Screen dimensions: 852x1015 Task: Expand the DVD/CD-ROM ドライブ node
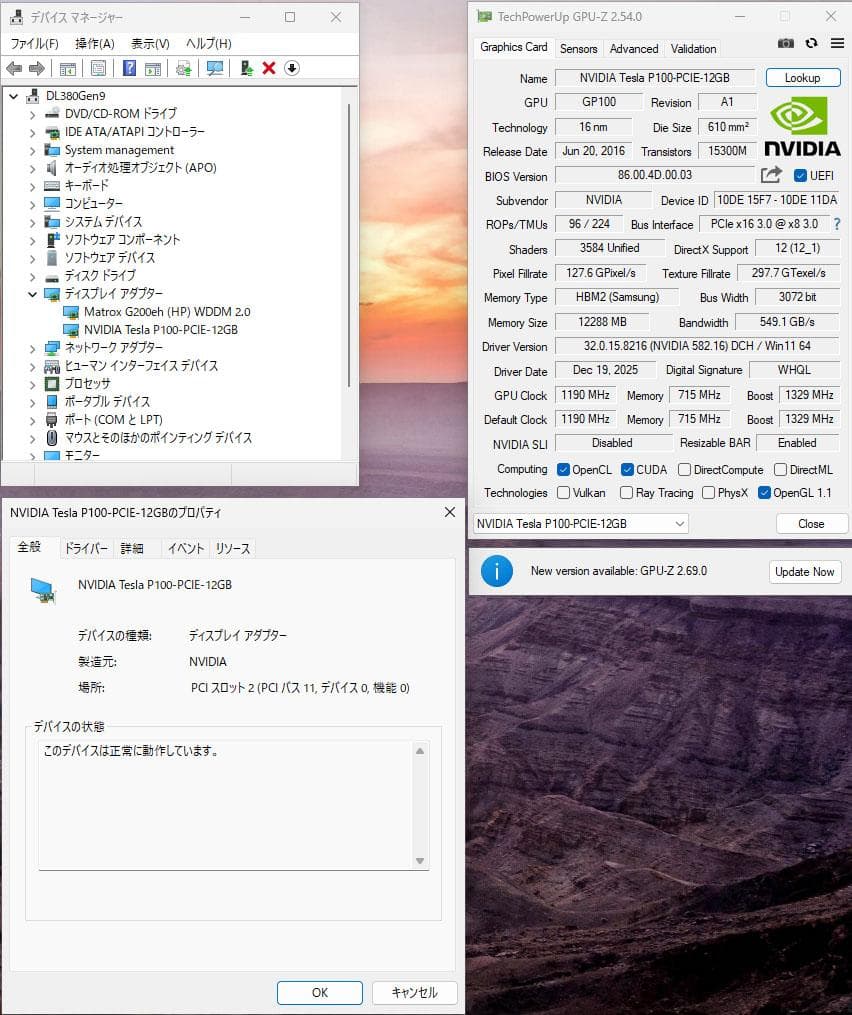[x=32, y=114]
